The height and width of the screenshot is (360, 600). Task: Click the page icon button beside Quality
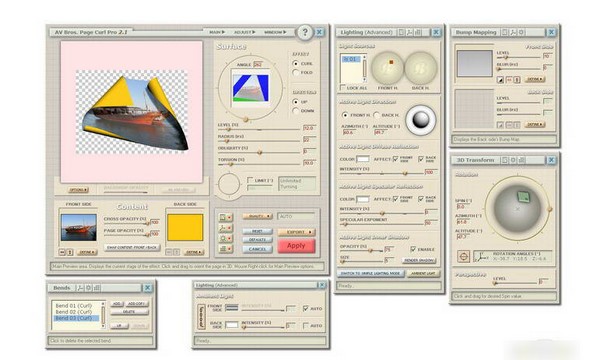point(225,217)
